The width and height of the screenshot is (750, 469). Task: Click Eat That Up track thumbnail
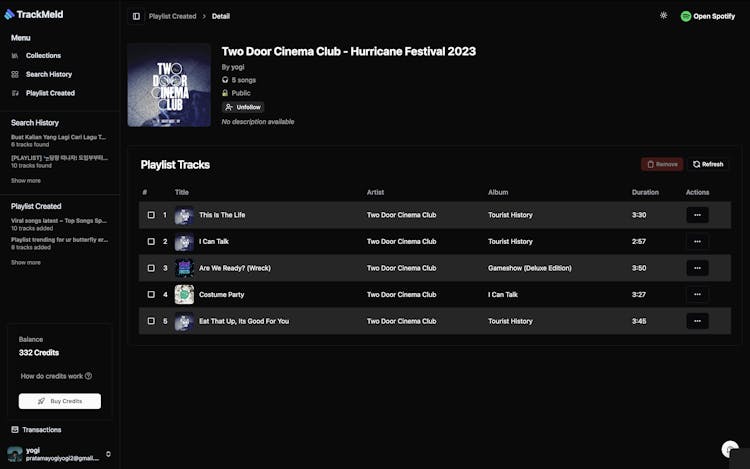tap(184, 321)
